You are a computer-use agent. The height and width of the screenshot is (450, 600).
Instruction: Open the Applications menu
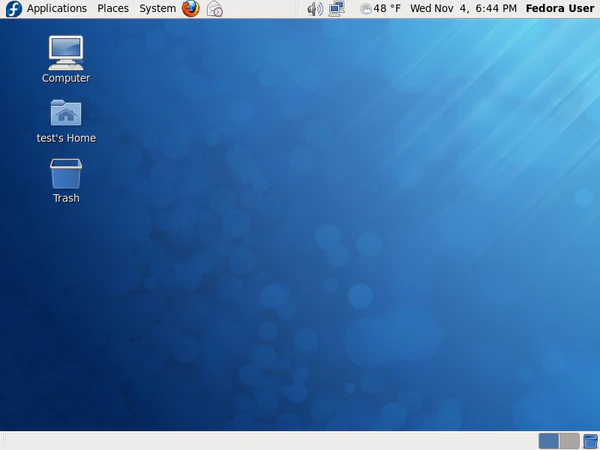[56, 9]
